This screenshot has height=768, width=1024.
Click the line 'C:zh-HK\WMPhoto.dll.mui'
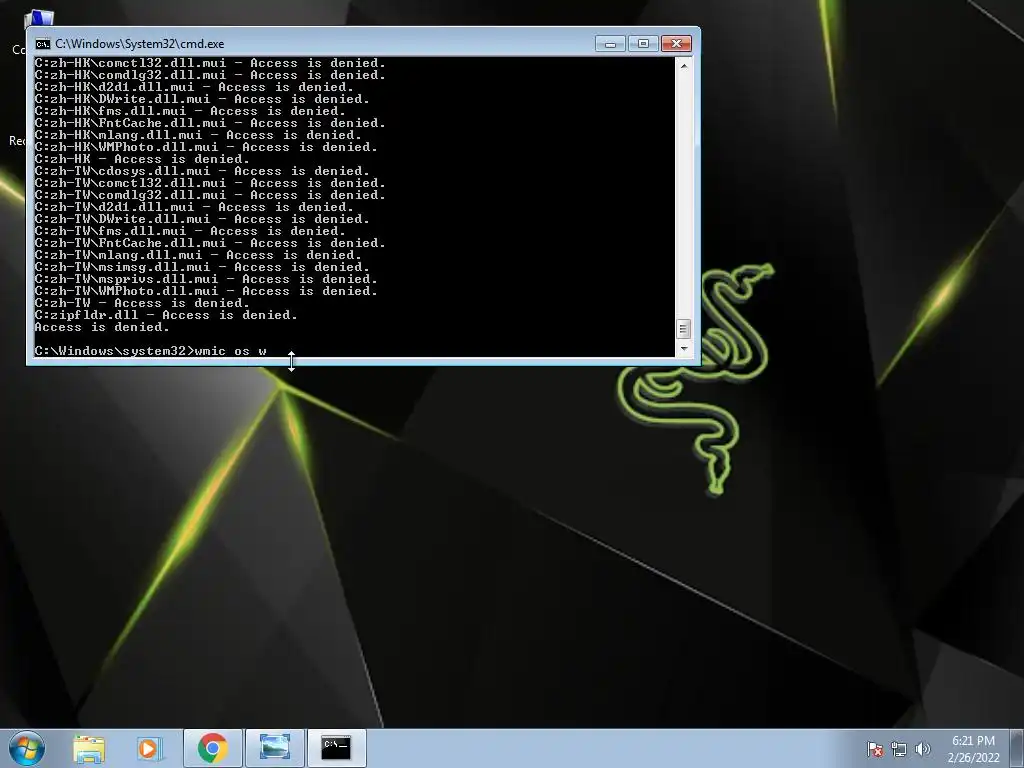[206, 148]
